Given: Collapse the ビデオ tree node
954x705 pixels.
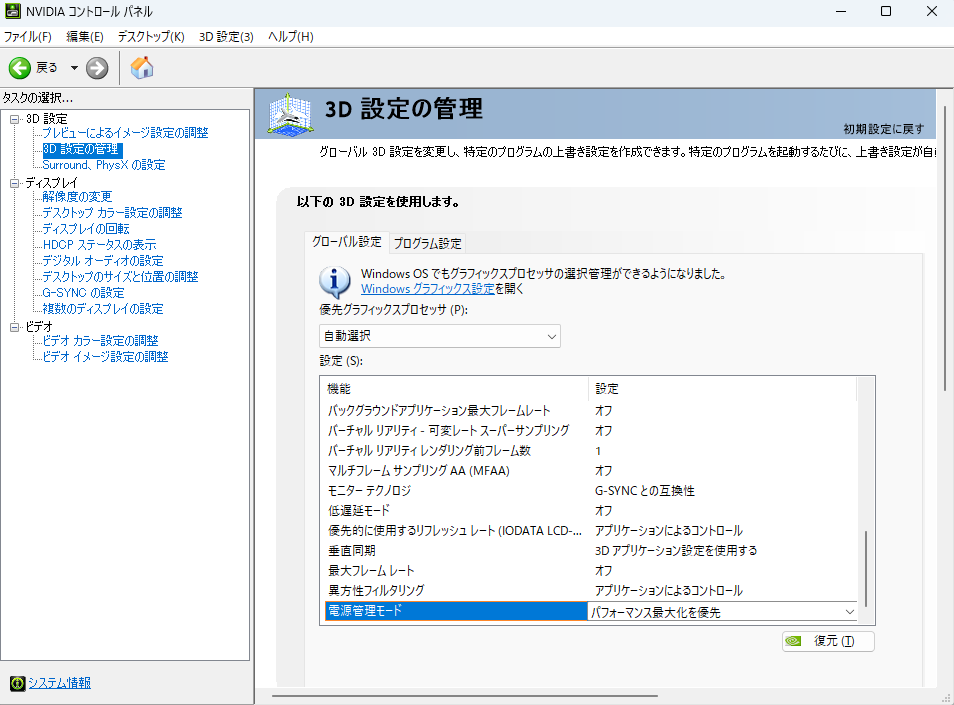Looking at the screenshot, I should click(15, 327).
